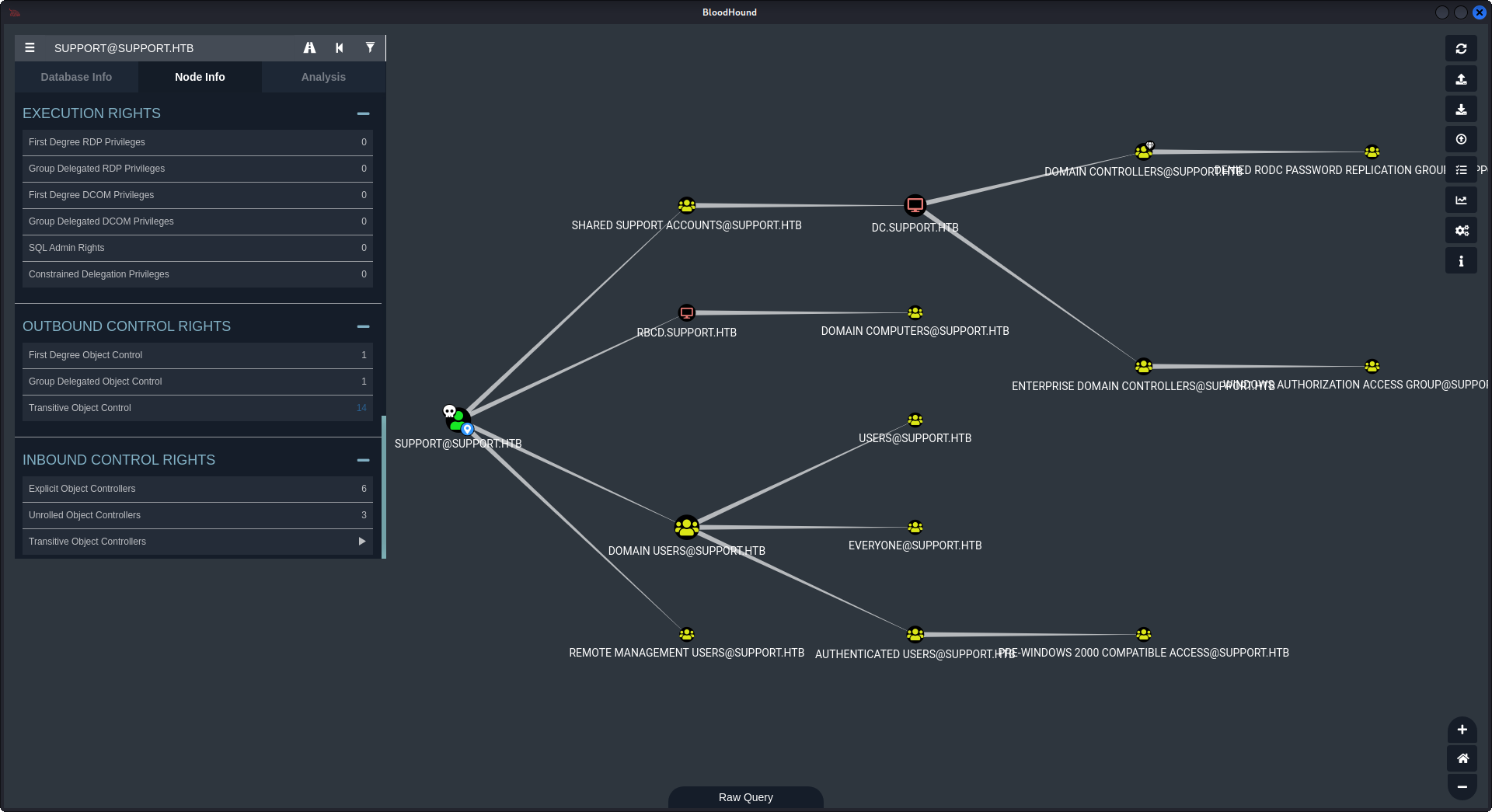Collapse the Inbound Control Rights section
Screen dimensions: 1492x812
(363, 460)
